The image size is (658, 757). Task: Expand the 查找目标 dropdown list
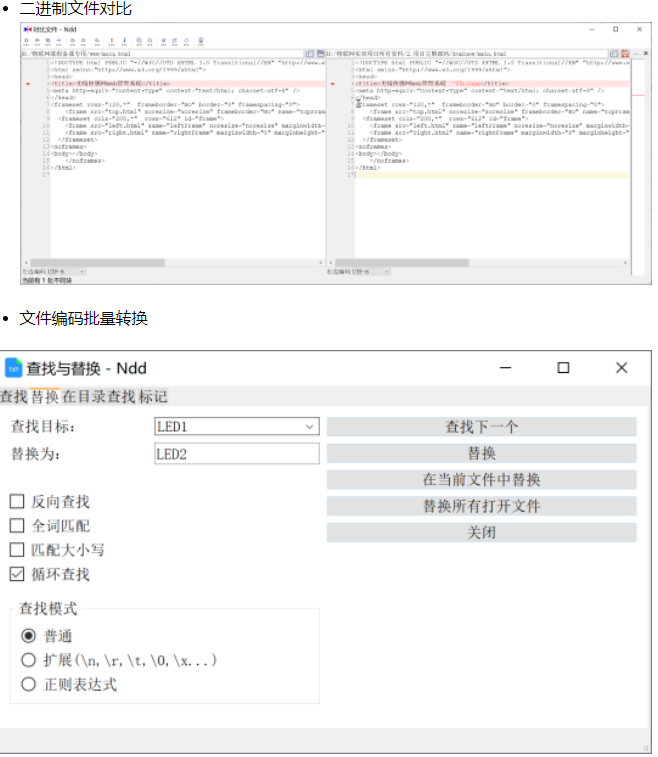point(310,427)
